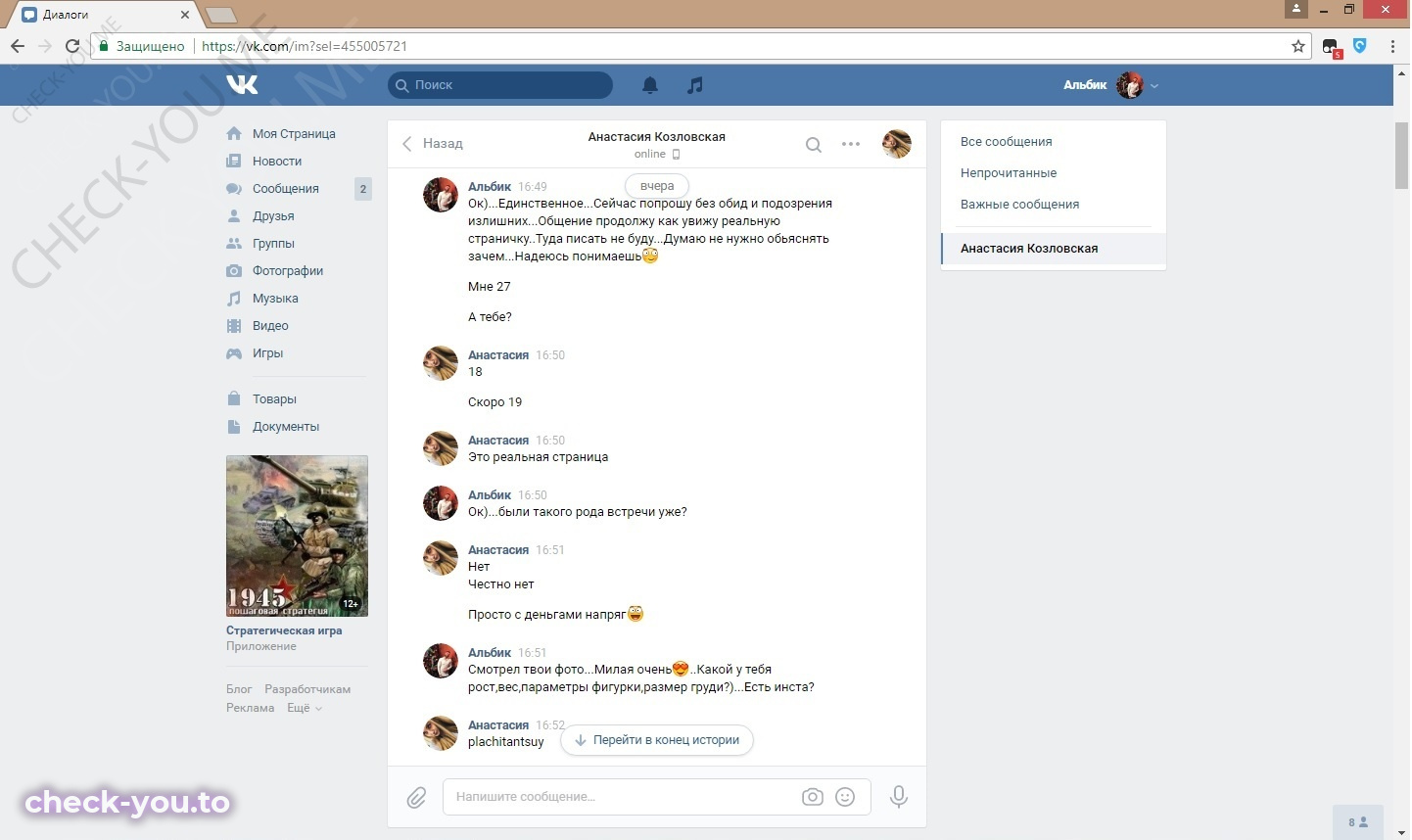
Task: Click Анастасия's avatar on the 16:51 message
Action: point(441,558)
